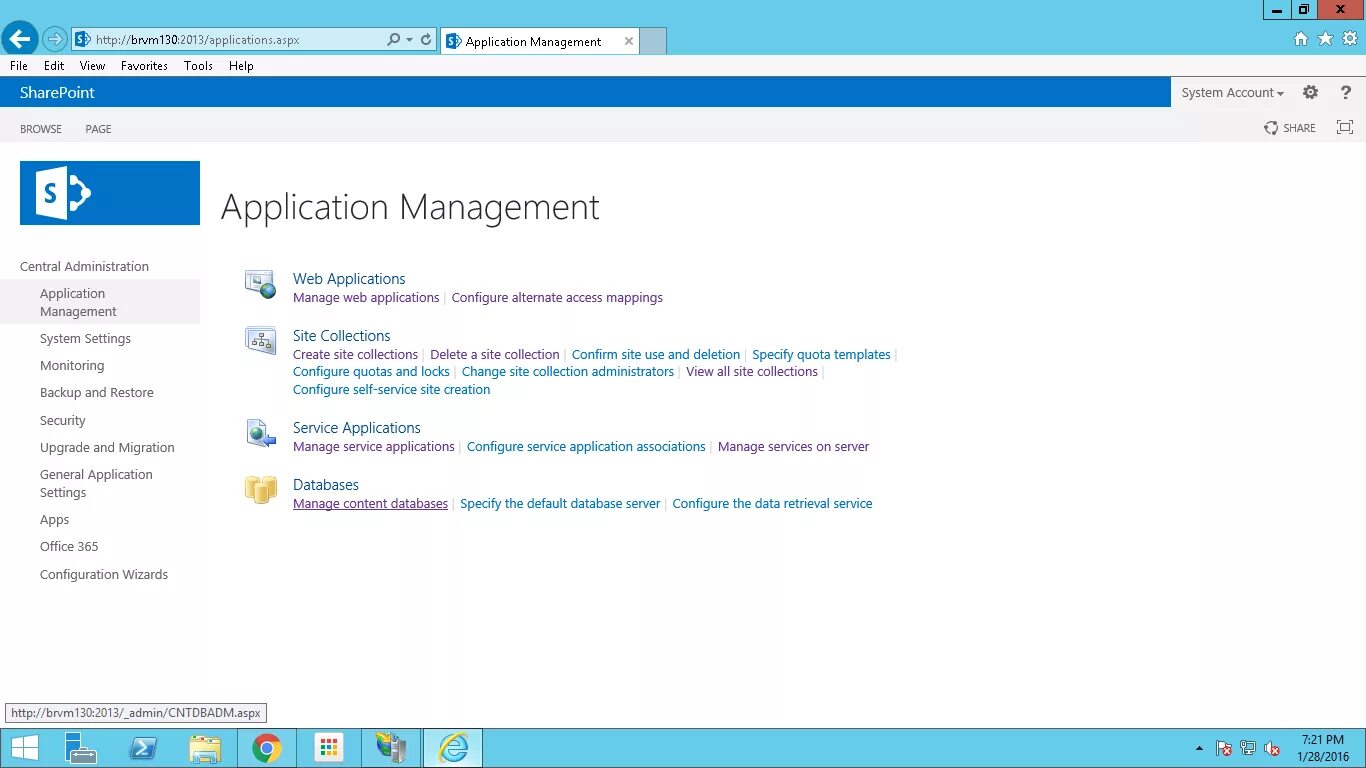Click the Site Collections section icon
Screen dimensions: 1366x768
click(261, 341)
